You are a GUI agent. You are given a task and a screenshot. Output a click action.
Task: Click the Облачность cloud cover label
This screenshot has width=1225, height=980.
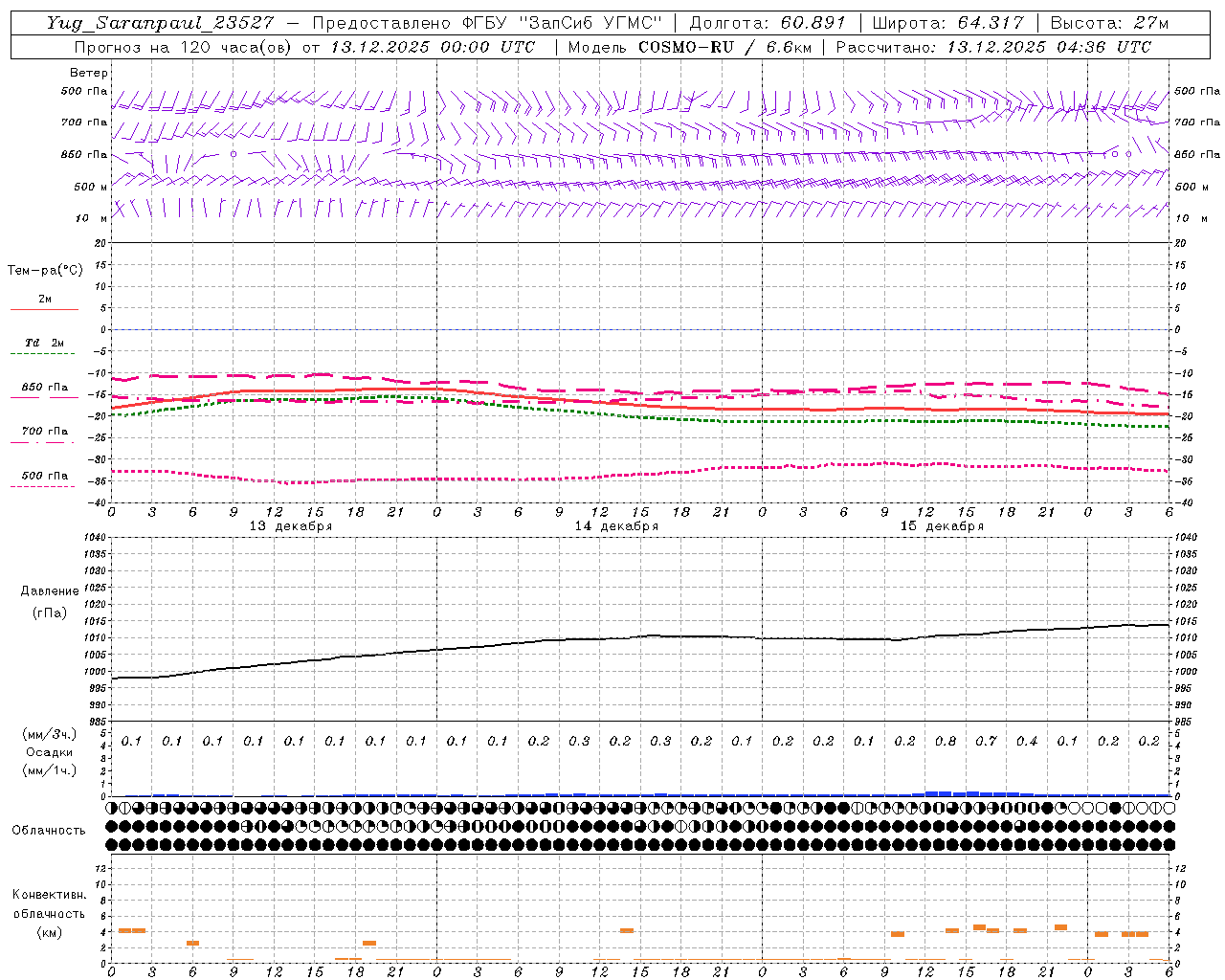(49, 831)
